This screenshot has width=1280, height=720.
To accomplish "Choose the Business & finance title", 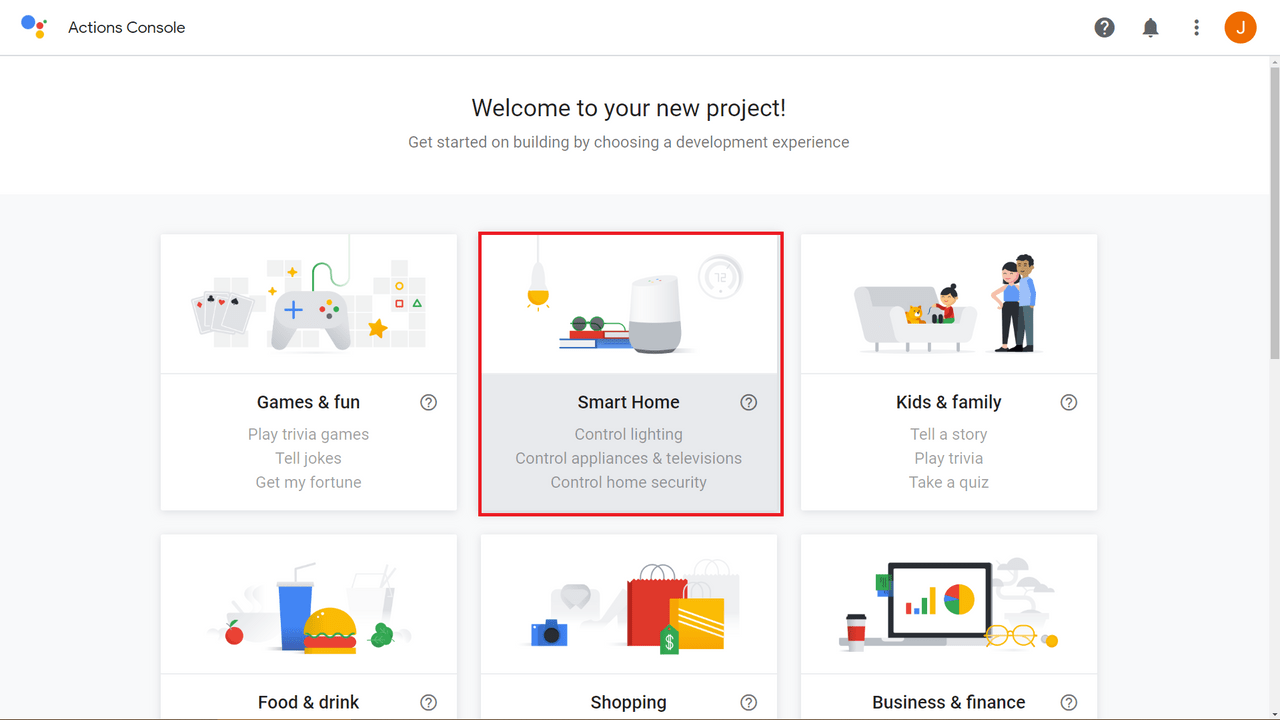I will coord(949,702).
